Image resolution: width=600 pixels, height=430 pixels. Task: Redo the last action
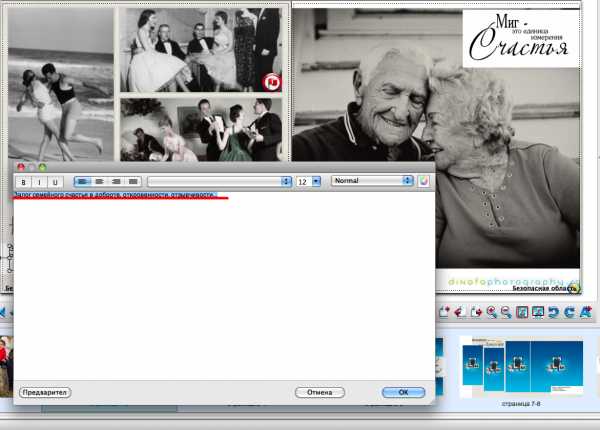tap(569, 312)
